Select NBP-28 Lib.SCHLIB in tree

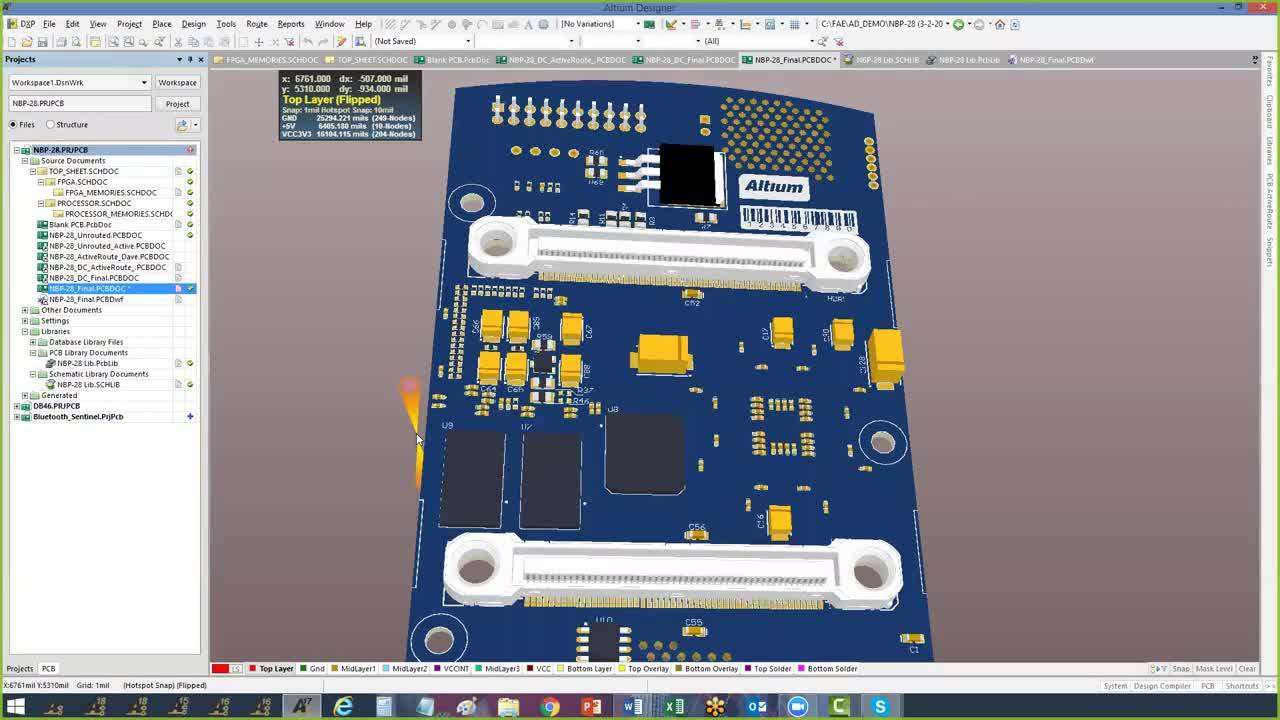(x=88, y=385)
